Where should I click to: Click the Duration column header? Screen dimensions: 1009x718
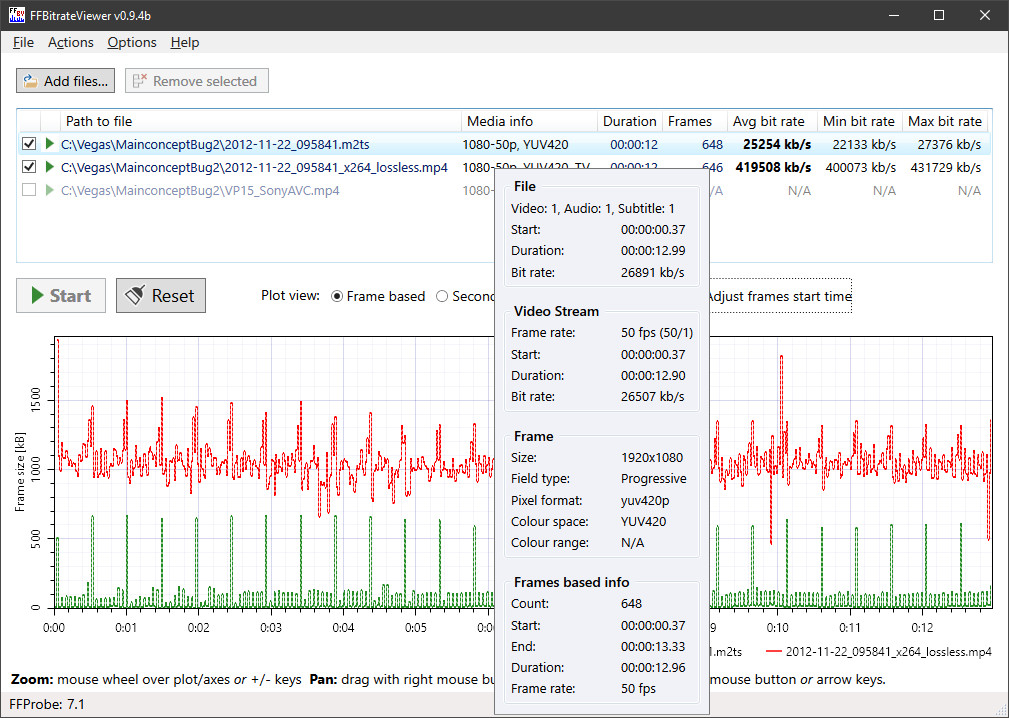click(629, 121)
